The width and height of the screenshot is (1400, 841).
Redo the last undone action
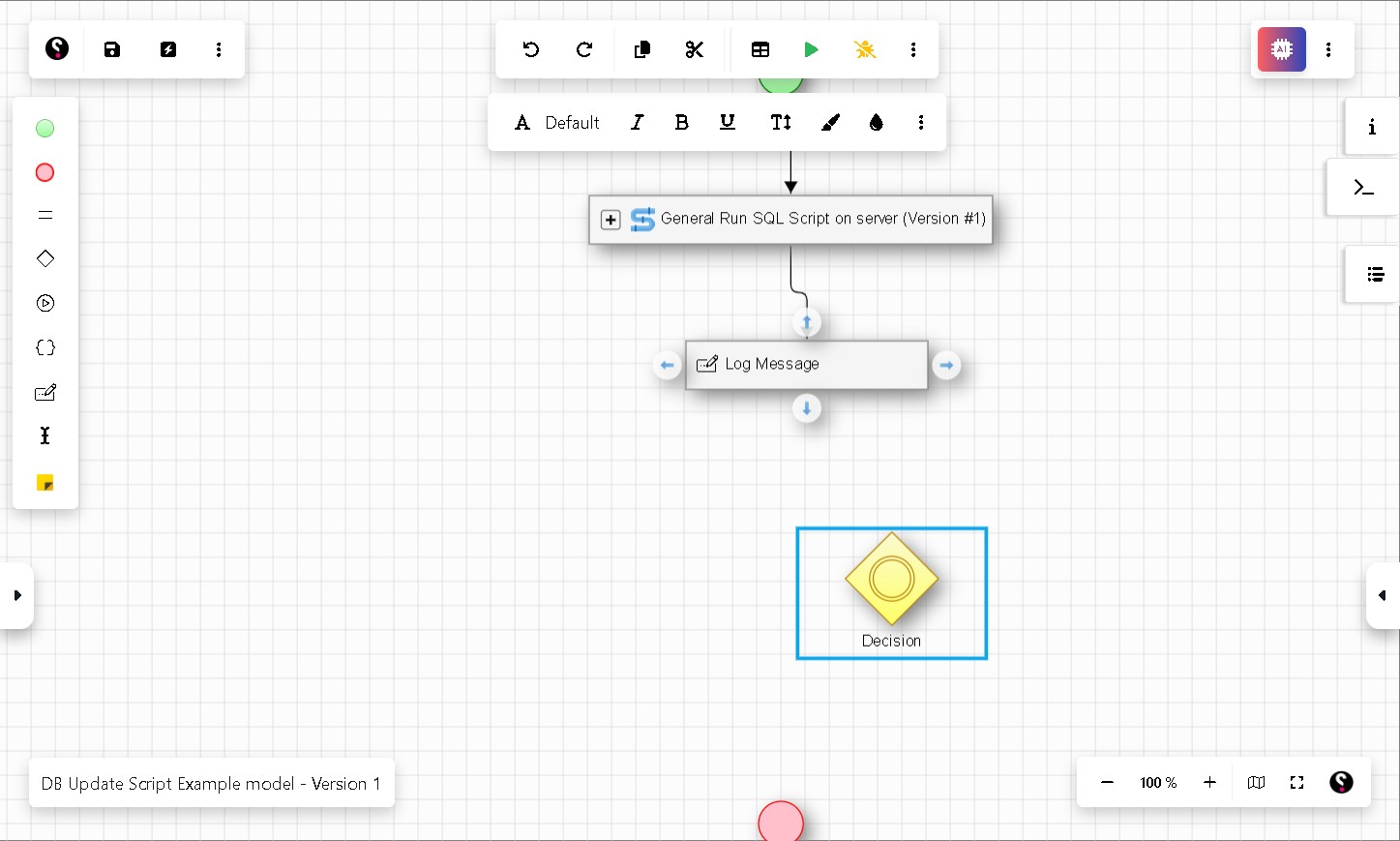click(584, 49)
